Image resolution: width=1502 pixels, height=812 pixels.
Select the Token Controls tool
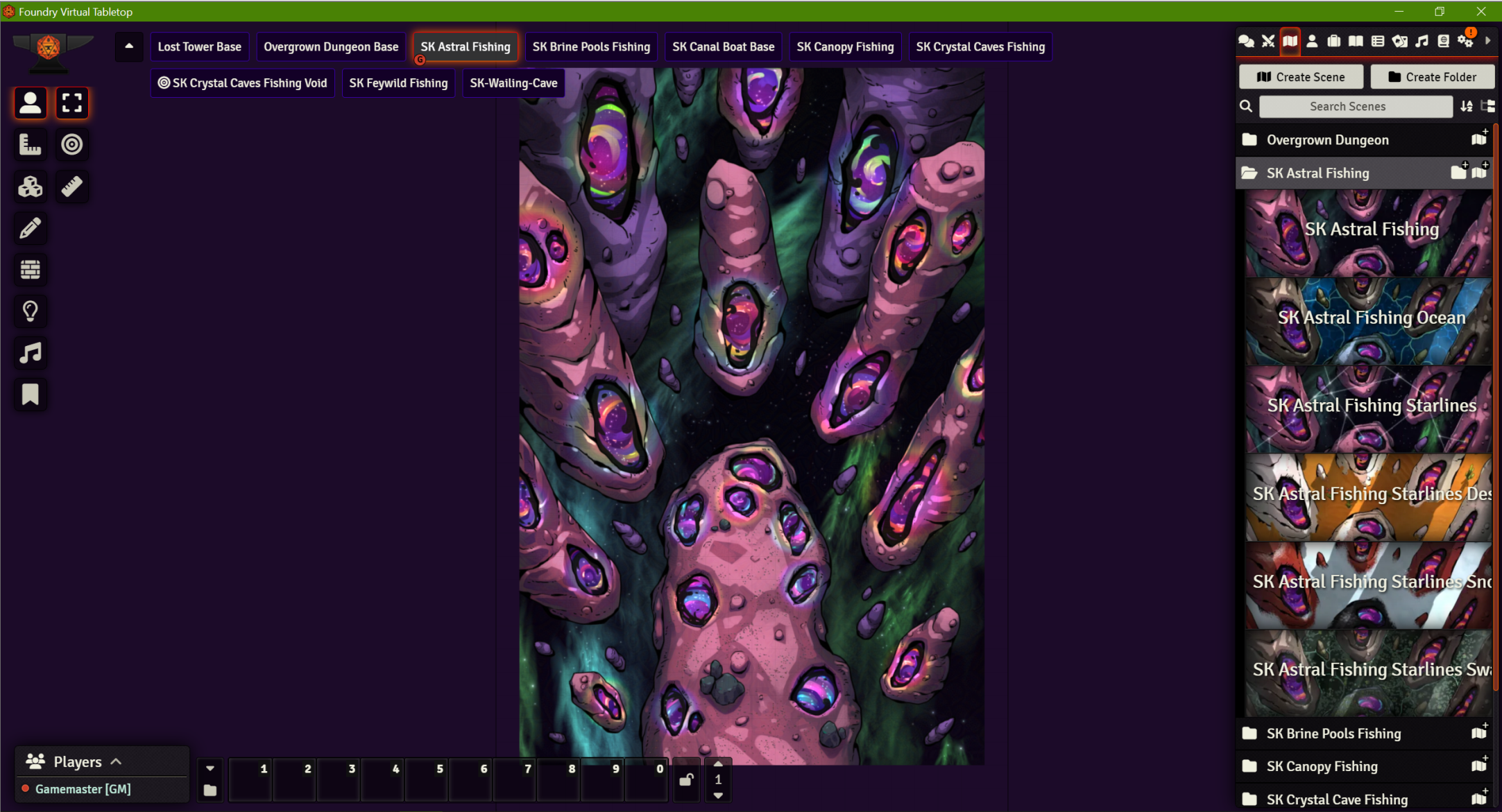(31, 103)
